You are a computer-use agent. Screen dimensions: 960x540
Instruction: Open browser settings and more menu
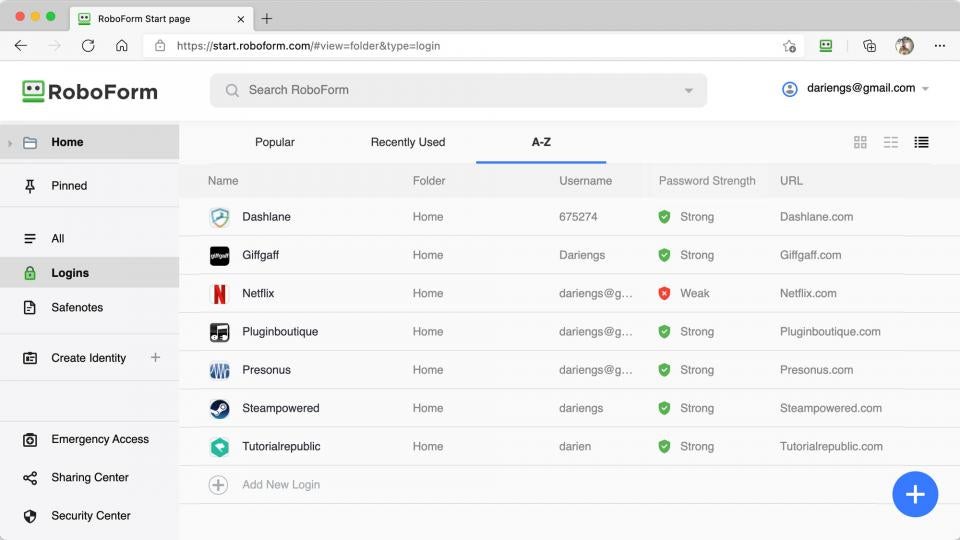click(x=940, y=46)
